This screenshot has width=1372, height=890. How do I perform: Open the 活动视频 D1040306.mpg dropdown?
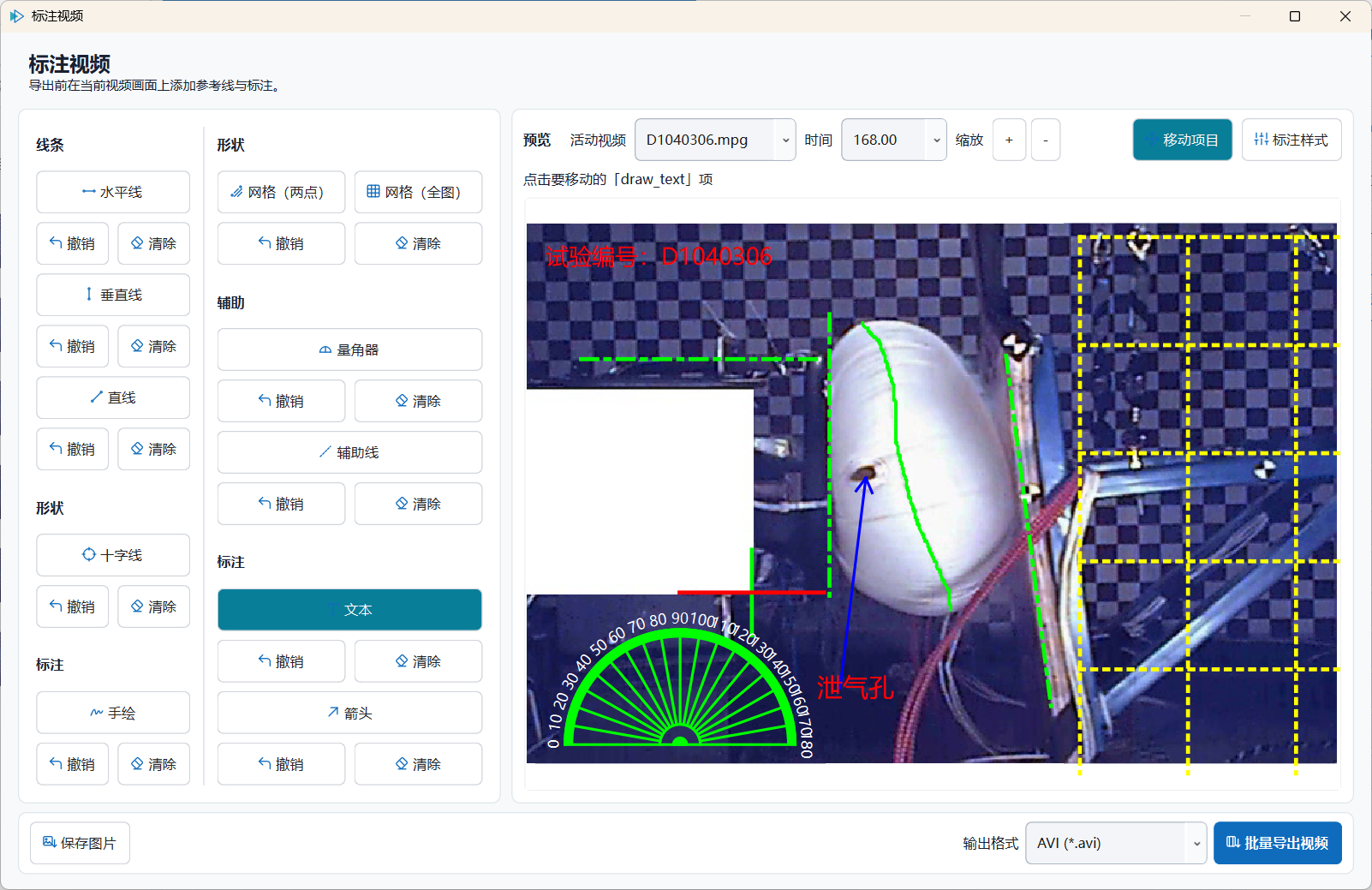[715, 140]
